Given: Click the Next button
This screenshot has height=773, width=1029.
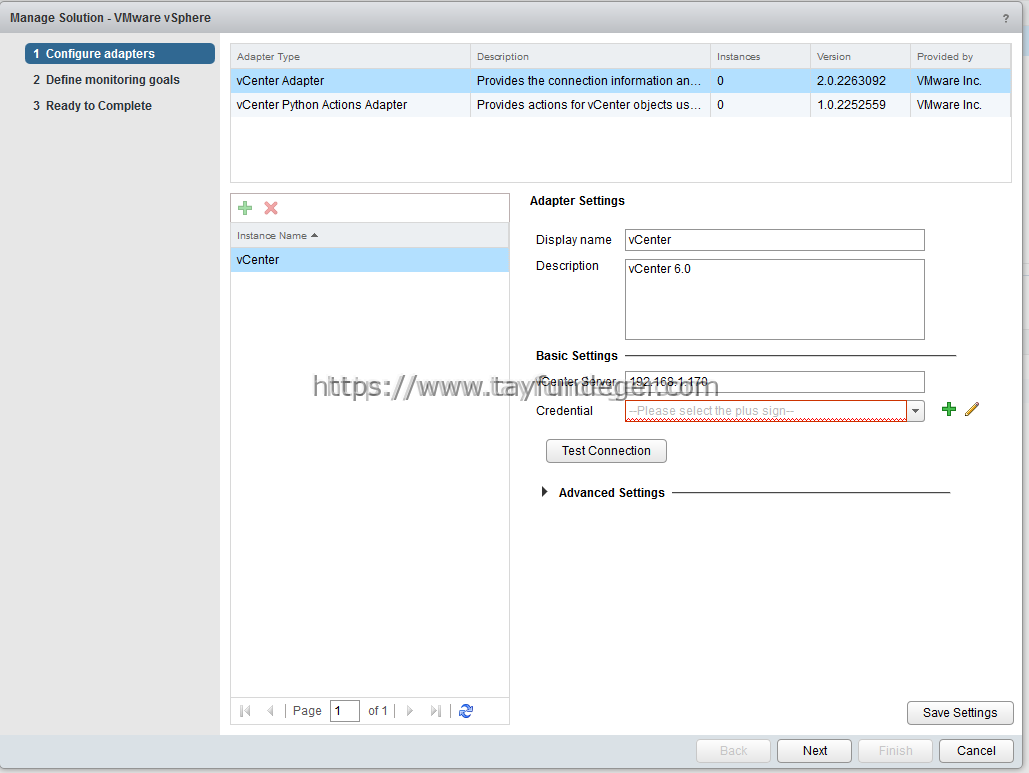Looking at the screenshot, I should click(814, 751).
